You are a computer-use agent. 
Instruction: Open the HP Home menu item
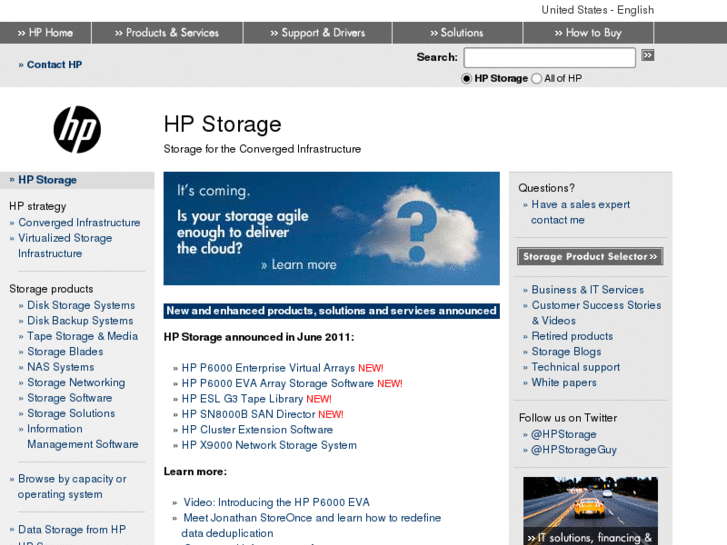pos(45,33)
